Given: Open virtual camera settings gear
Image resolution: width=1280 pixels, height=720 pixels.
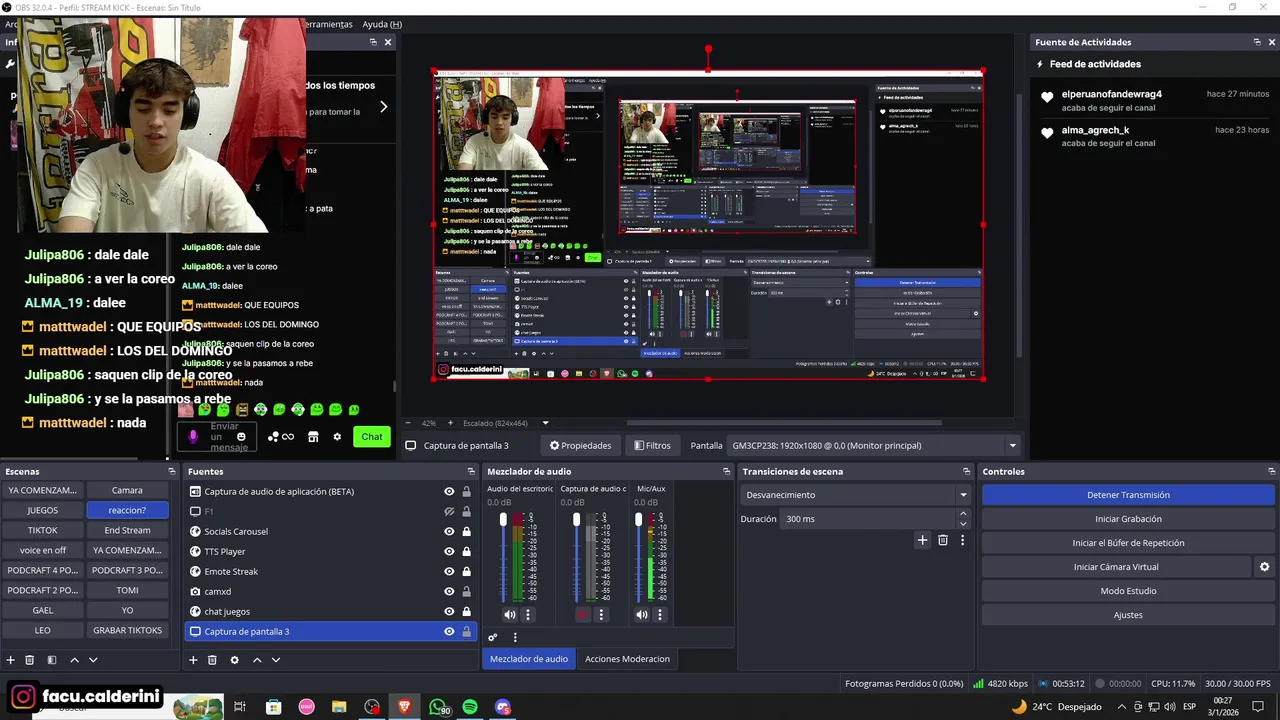Looking at the screenshot, I should 1264,567.
